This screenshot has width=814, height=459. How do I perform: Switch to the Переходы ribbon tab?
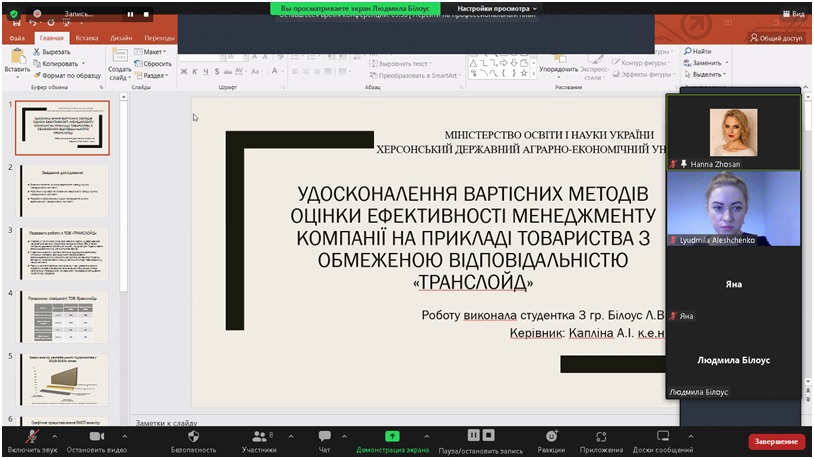pos(159,38)
